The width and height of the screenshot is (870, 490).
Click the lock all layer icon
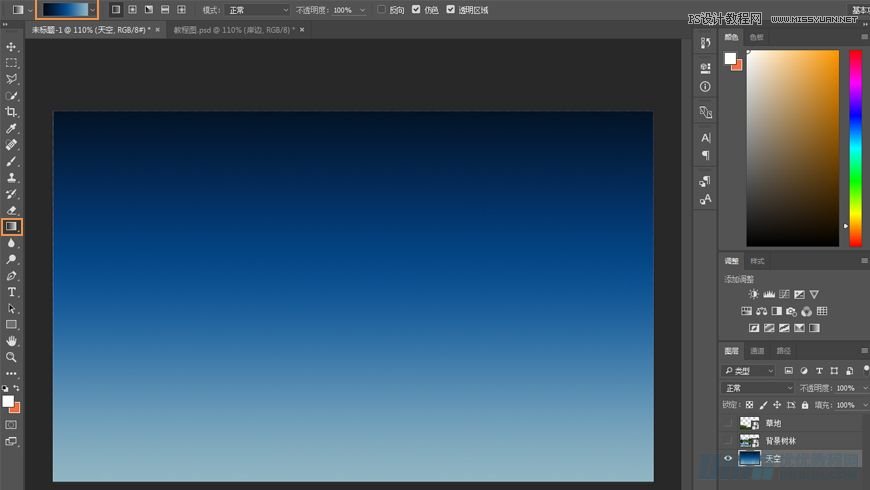click(x=805, y=405)
